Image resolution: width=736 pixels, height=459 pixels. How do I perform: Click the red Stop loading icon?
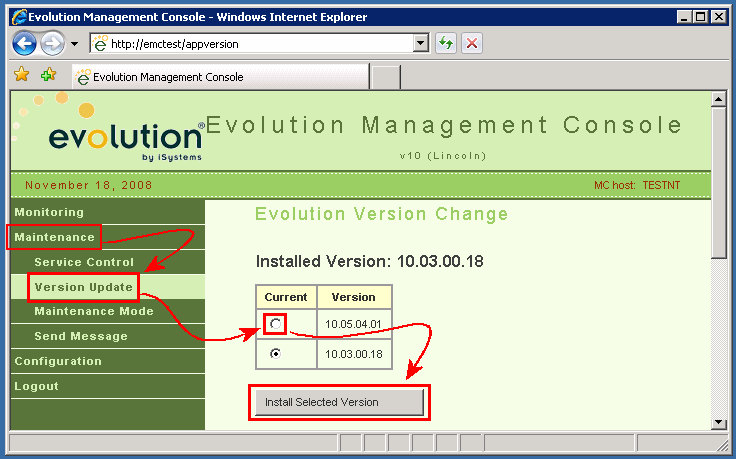tap(472, 44)
